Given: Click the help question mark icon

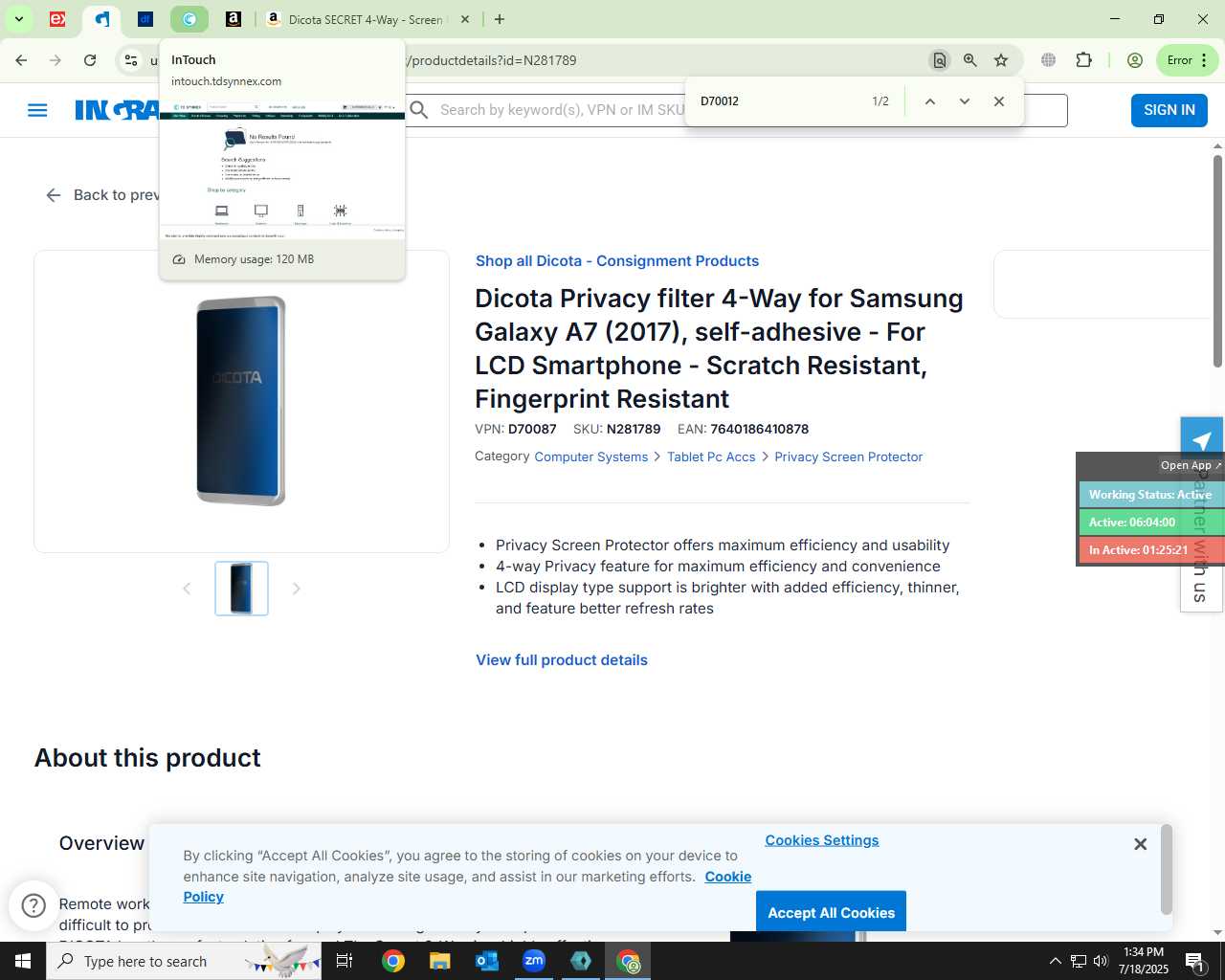Looking at the screenshot, I should [33, 905].
